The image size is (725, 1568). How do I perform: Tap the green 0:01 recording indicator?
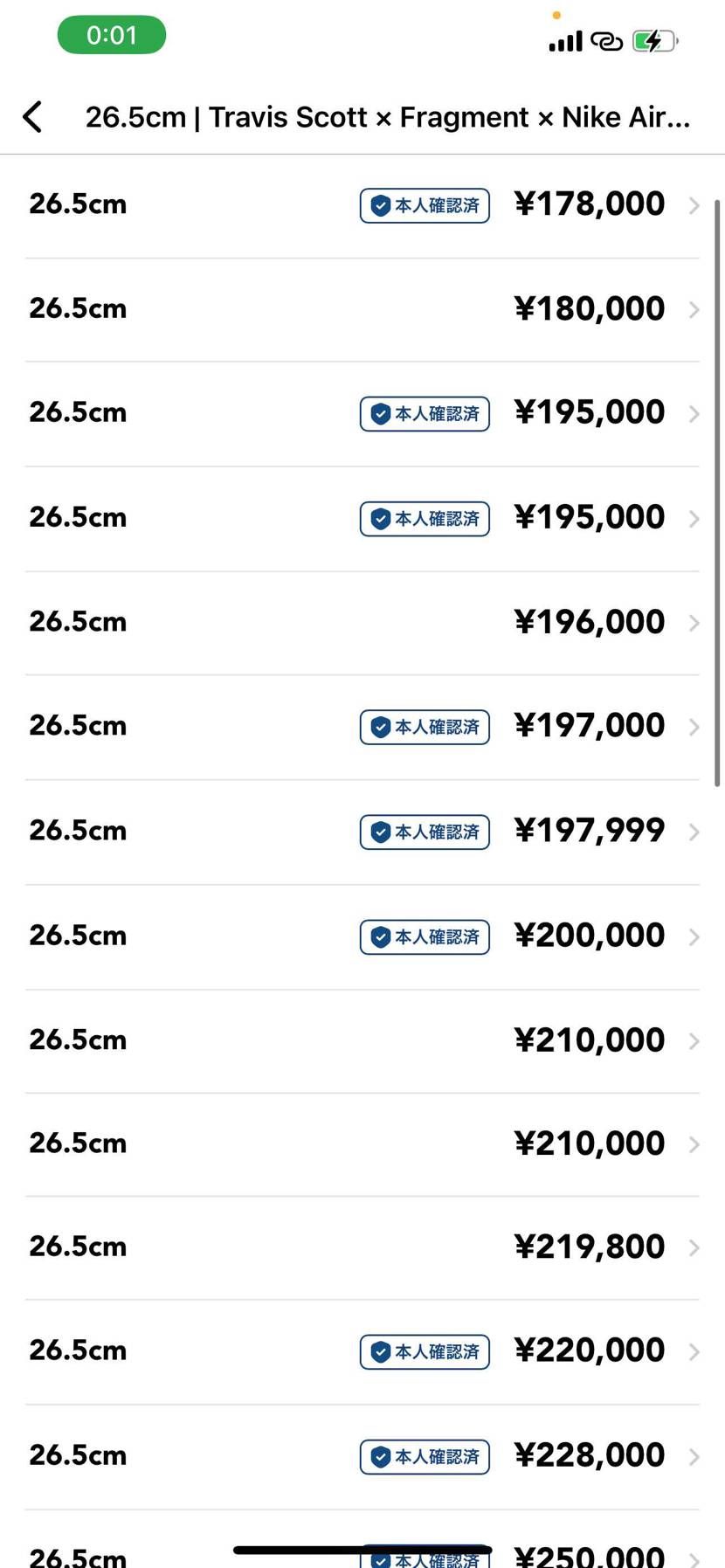click(112, 35)
